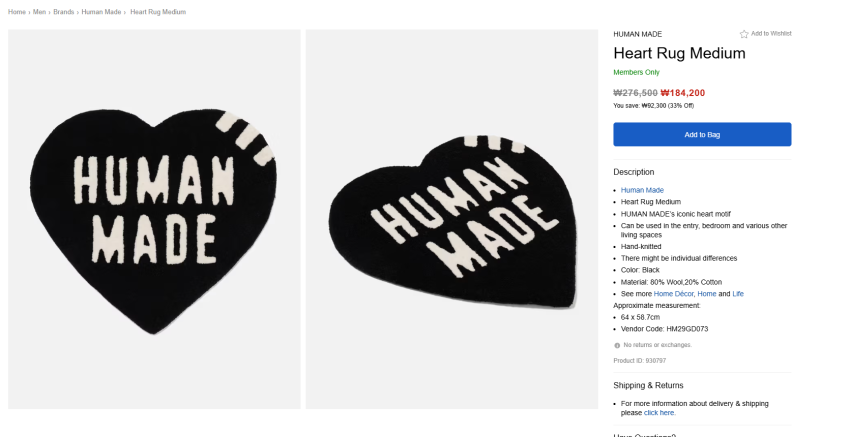Click the wishlist star icon
850x437 pixels.
(x=744, y=34)
